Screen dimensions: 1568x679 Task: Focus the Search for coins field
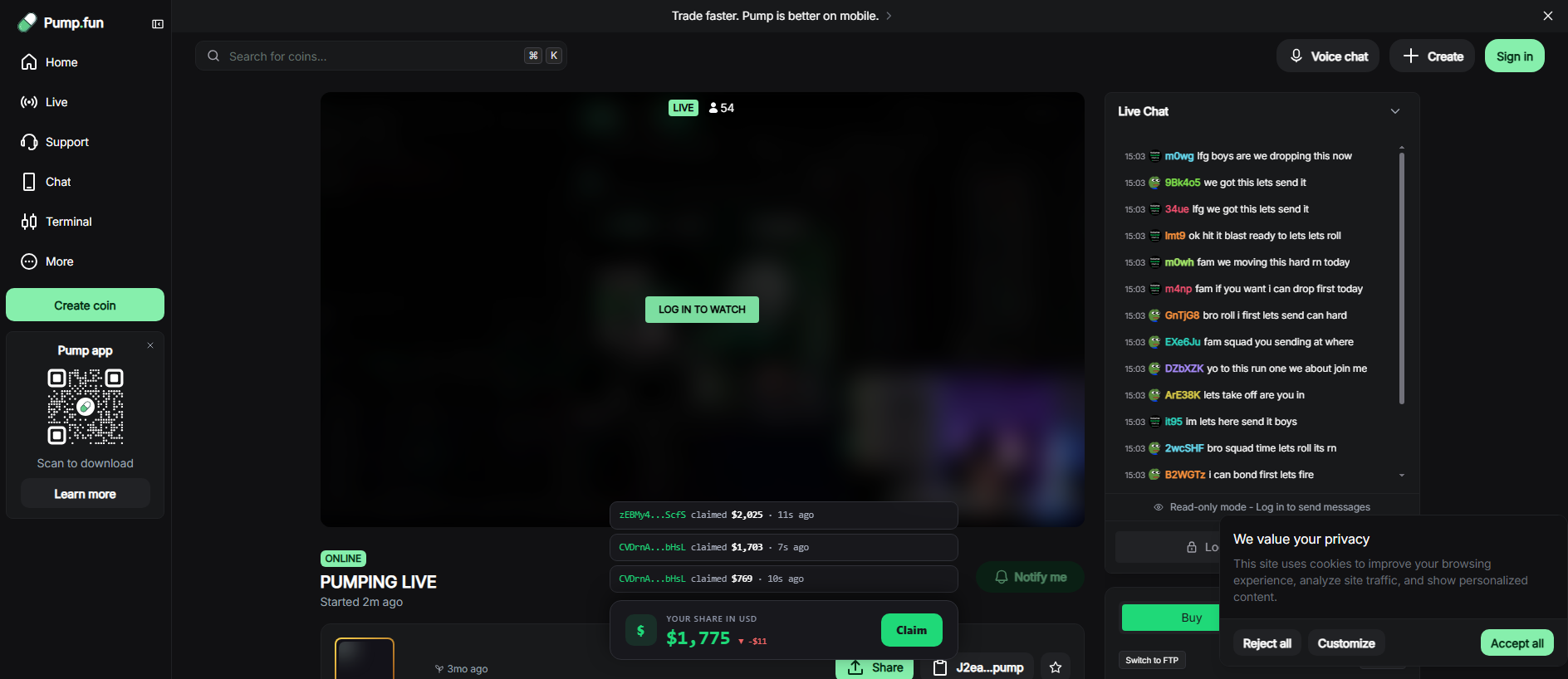pyautogui.click(x=381, y=56)
